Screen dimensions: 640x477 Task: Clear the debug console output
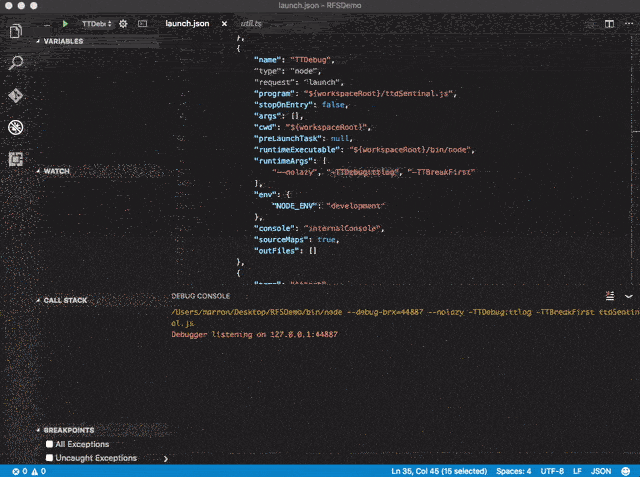610,296
